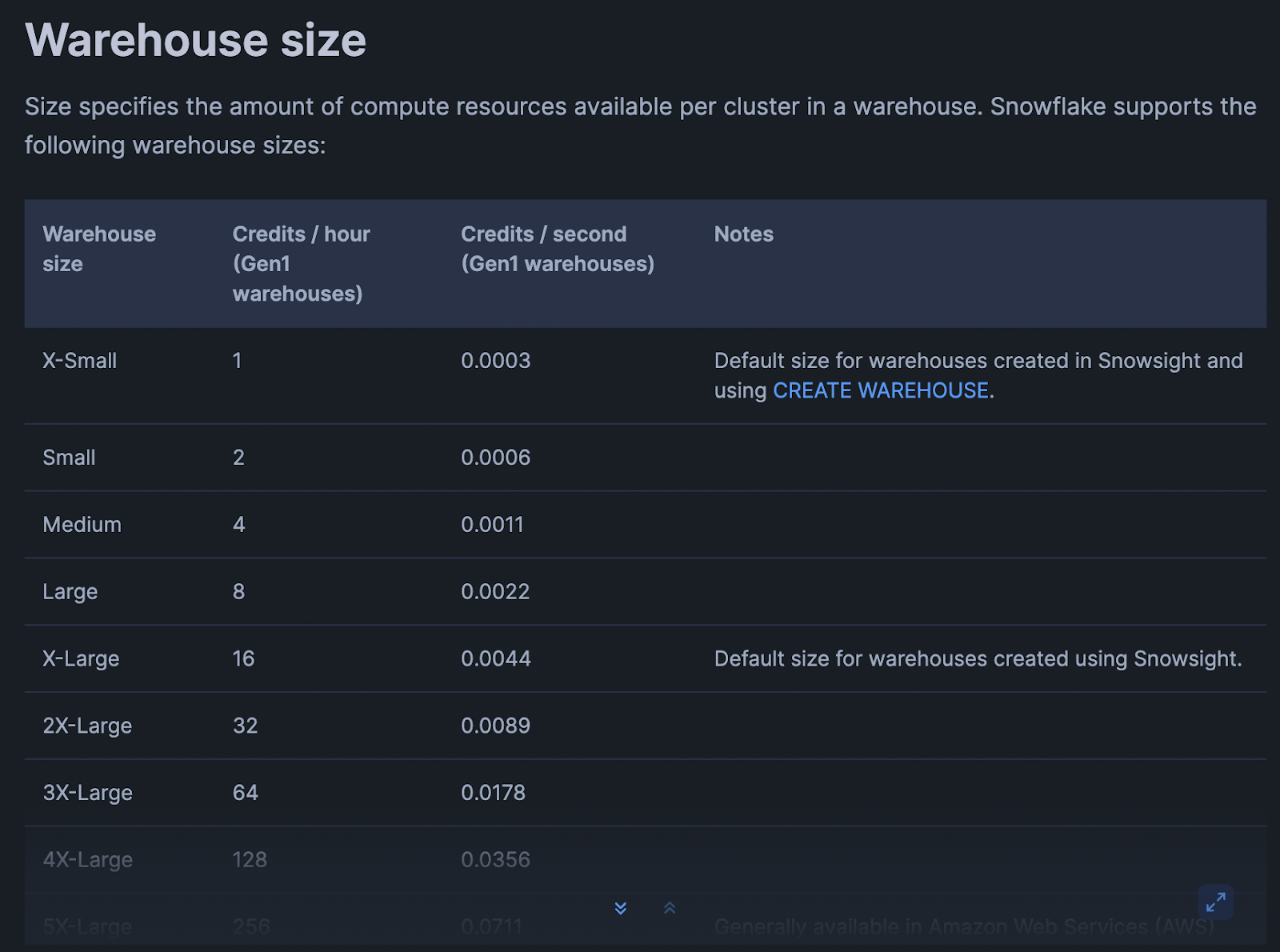Select the 4X-Large warehouse row

[87, 859]
